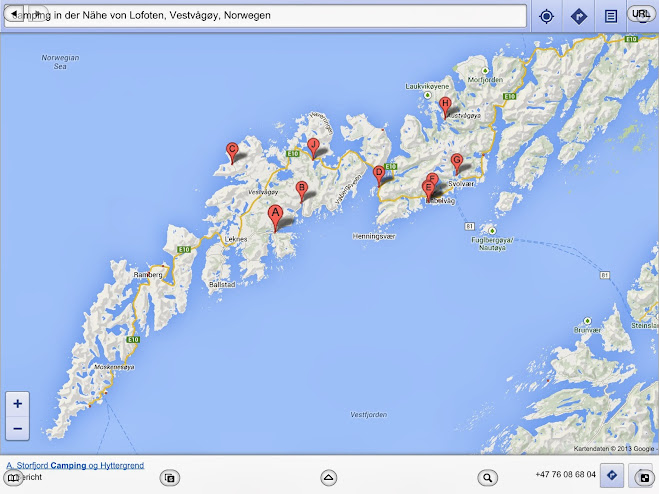Center map on my location
This screenshot has height=494, width=659.
click(546, 16)
